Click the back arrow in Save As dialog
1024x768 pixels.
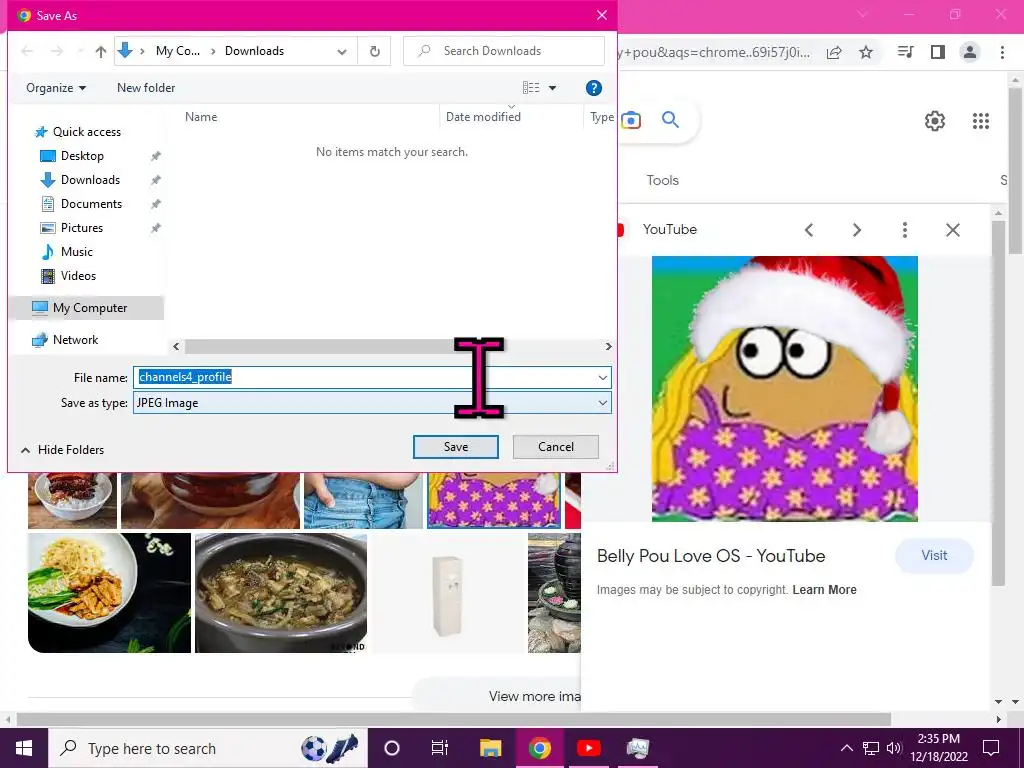[x=27, y=51]
